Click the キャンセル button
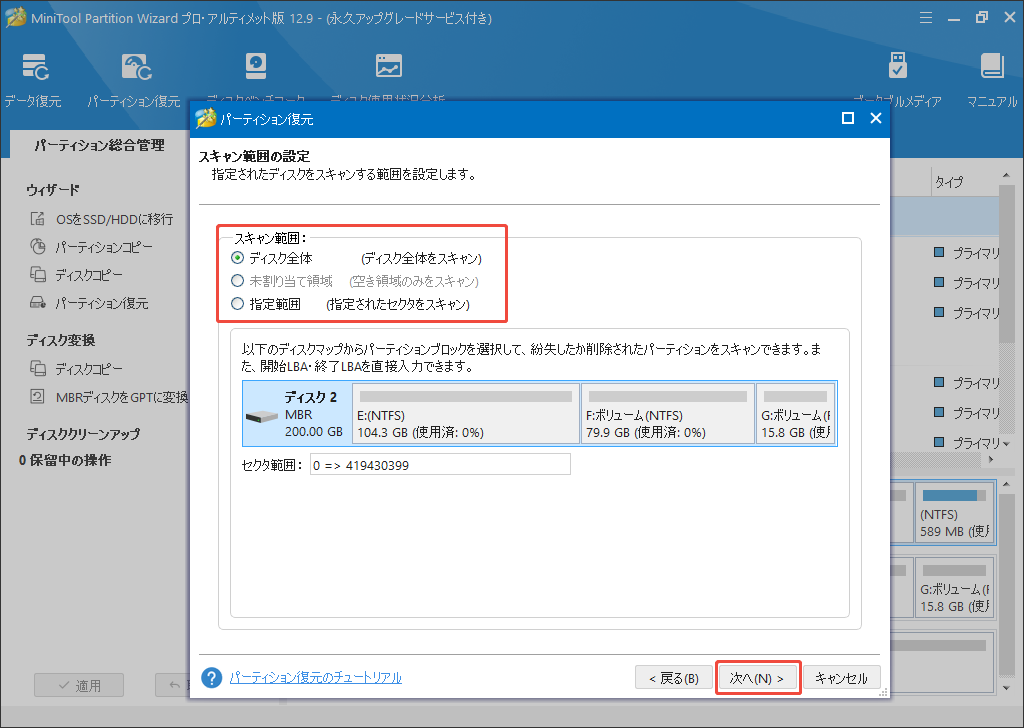The height and width of the screenshot is (728, 1024). [x=842, y=678]
